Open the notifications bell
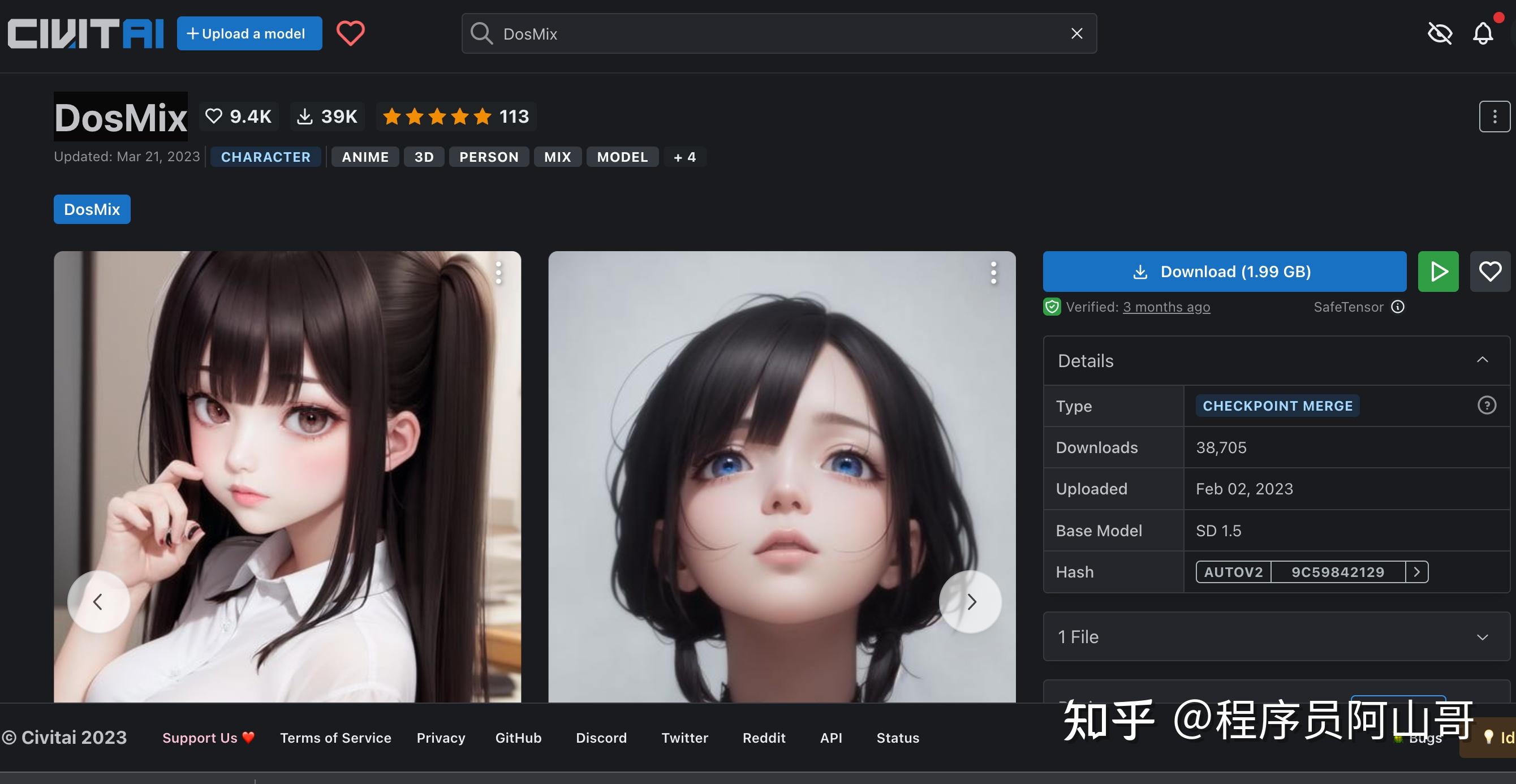This screenshot has height=784, width=1516. click(1483, 33)
